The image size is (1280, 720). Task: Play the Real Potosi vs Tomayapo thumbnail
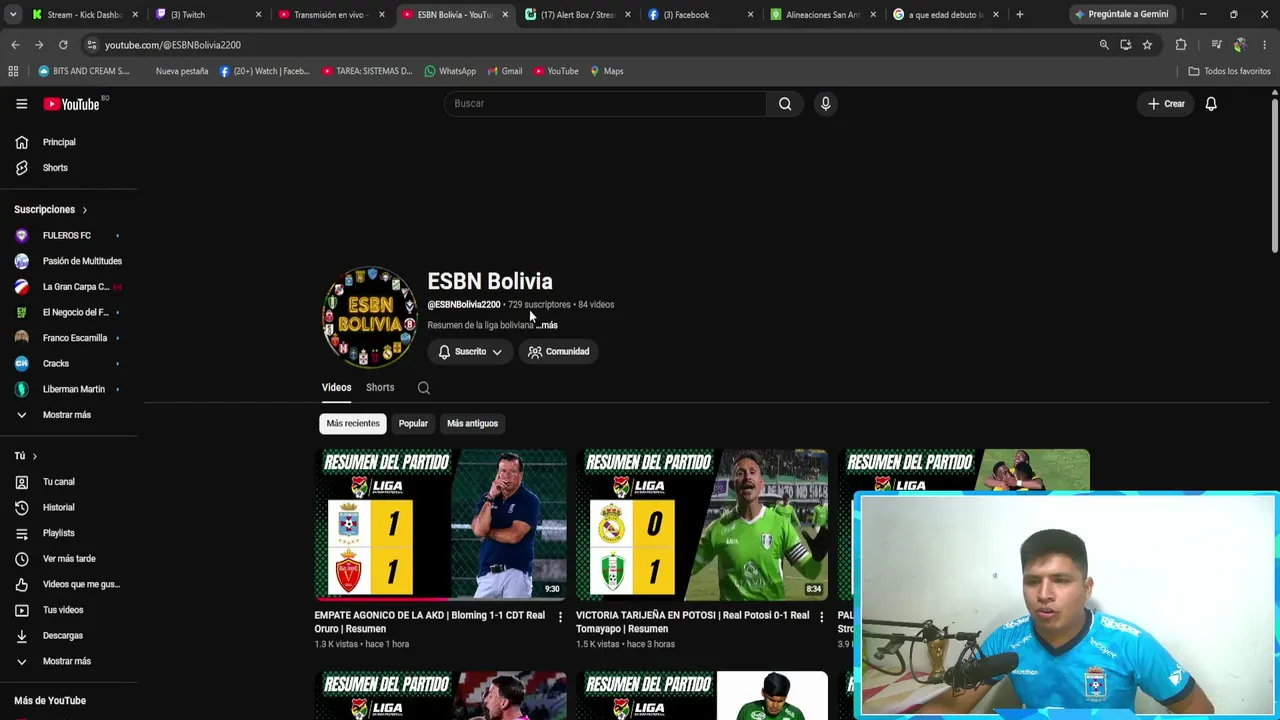[702, 525]
